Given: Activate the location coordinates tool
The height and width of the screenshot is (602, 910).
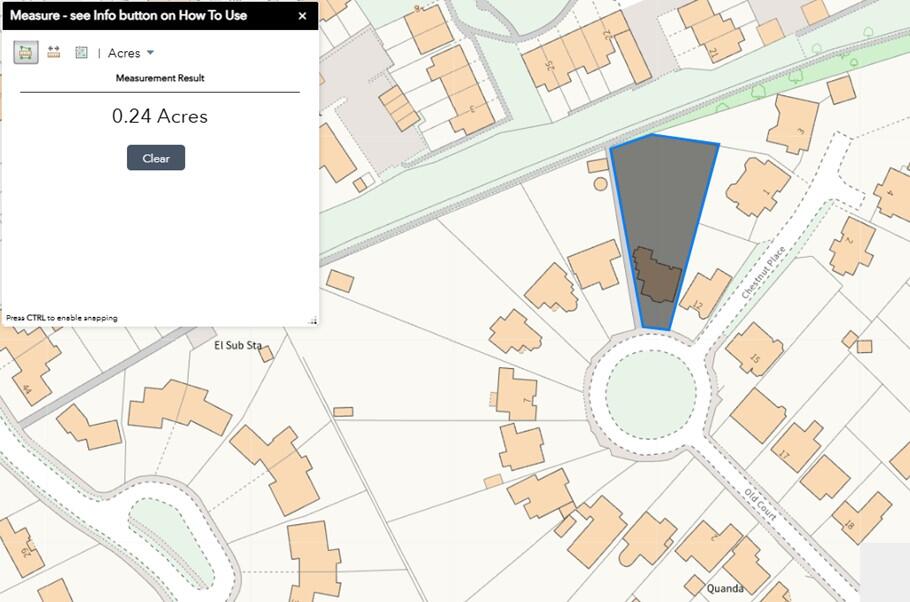Looking at the screenshot, I should 81,53.
